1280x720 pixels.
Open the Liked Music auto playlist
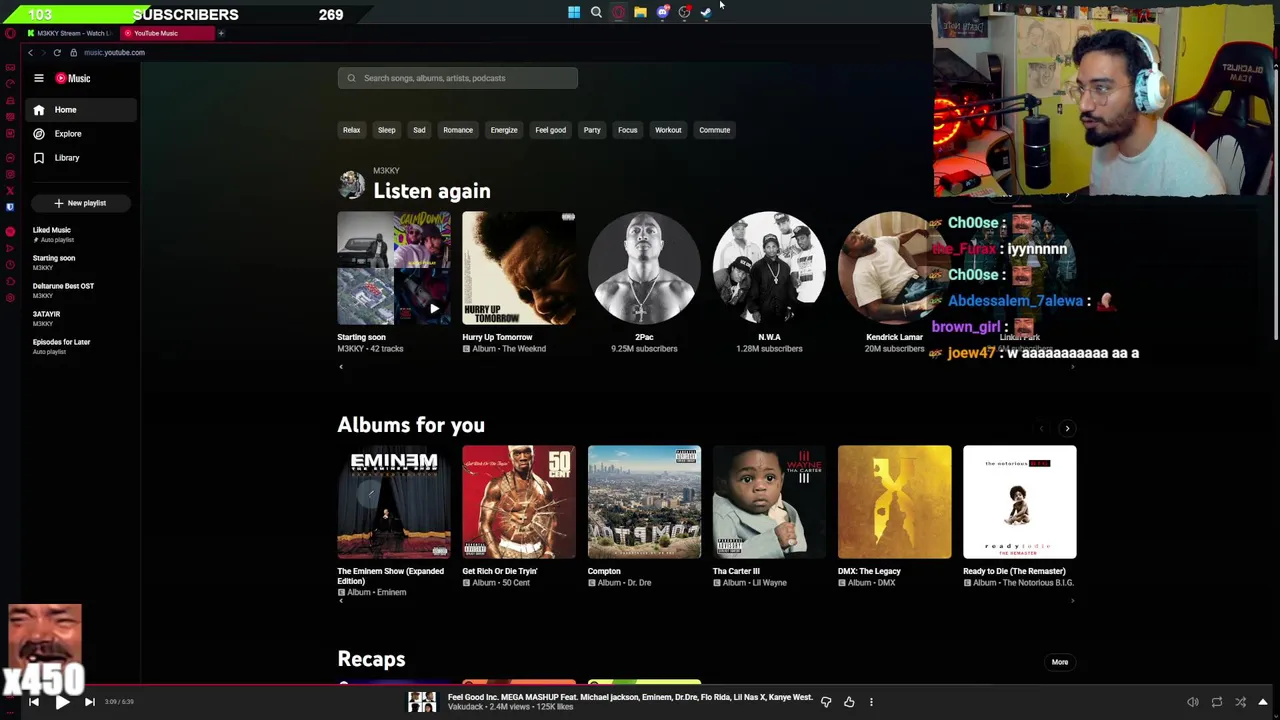click(52, 234)
